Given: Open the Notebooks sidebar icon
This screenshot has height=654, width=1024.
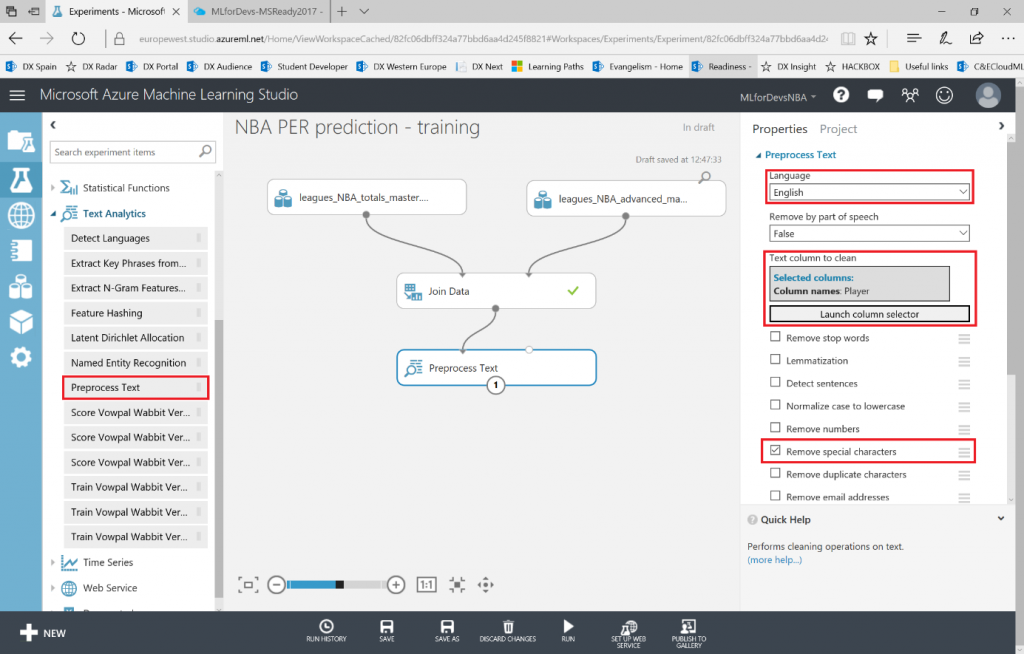Looking at the screenshot, I should pos(21,251).
